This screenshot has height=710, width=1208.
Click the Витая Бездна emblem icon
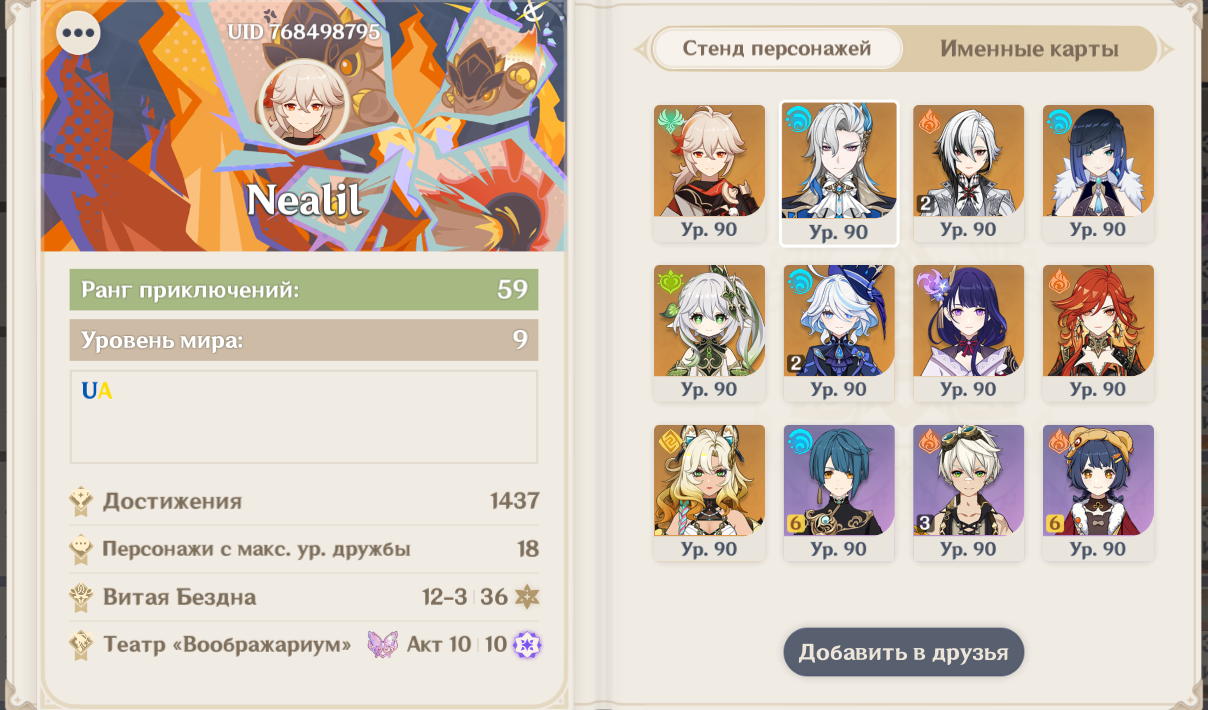[82, 598]
